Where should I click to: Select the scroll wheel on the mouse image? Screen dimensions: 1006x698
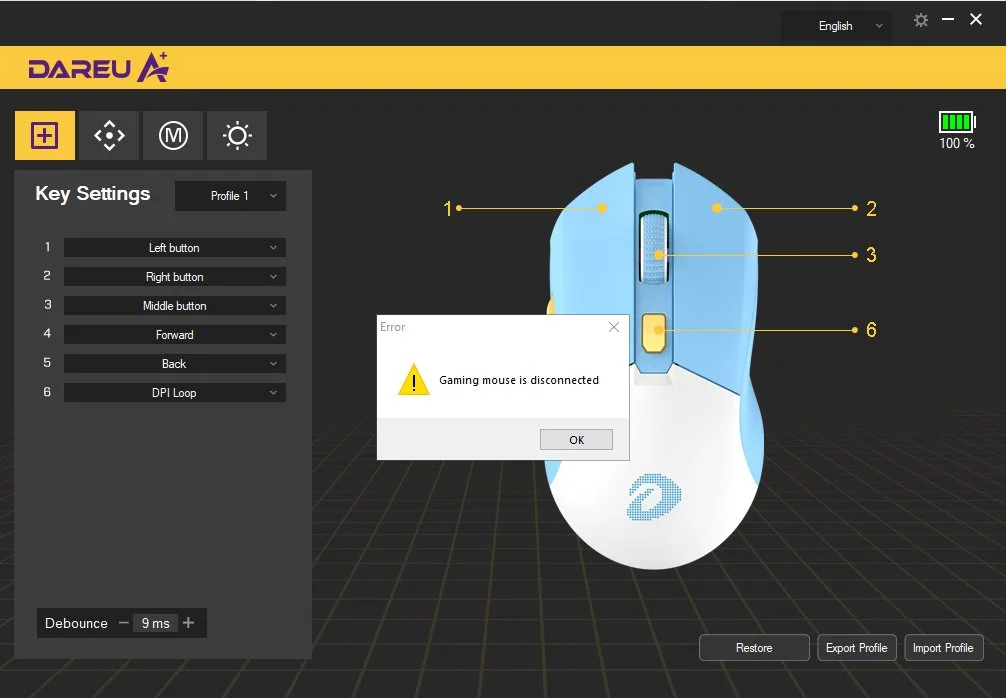point(654,248)
